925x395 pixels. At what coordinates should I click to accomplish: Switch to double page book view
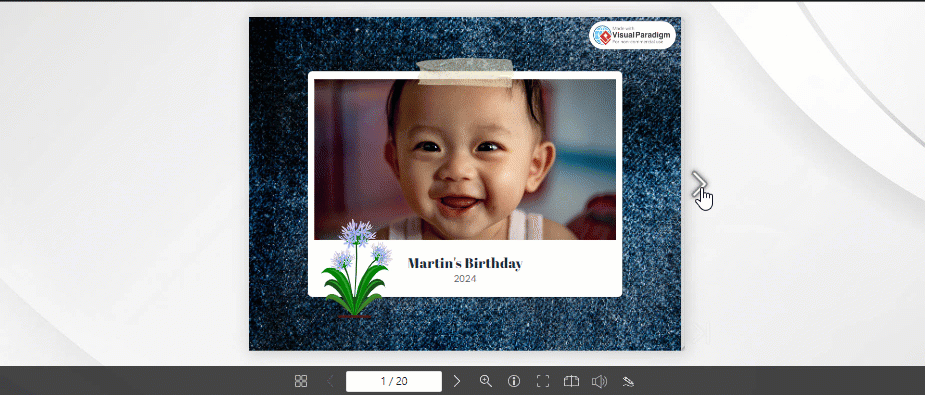click(x=571, y=381)
